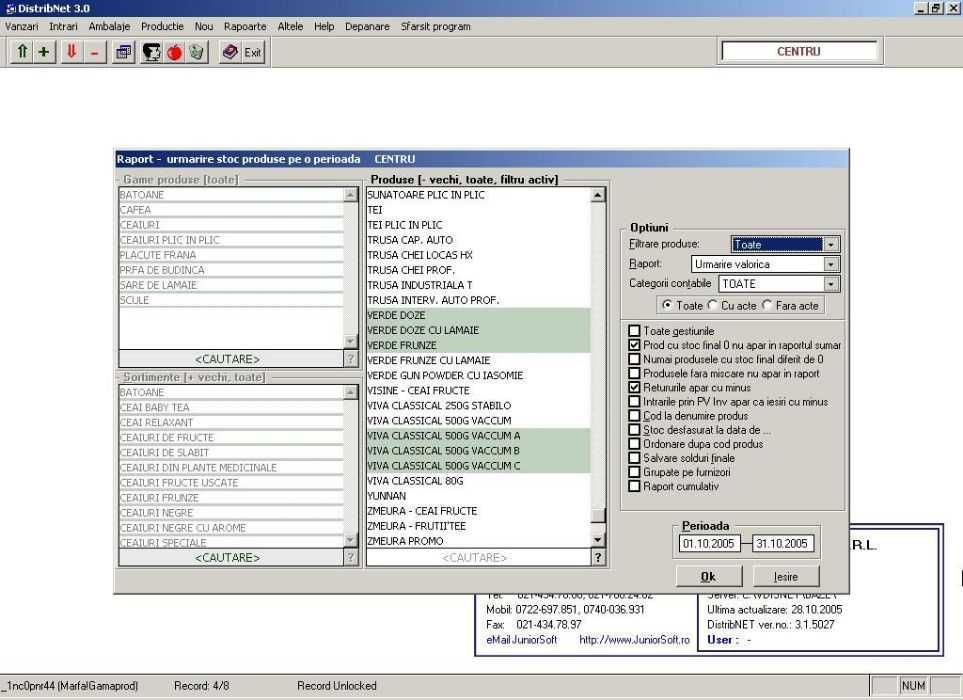Expand the Raport type dropdown

(x=830, y=264)
